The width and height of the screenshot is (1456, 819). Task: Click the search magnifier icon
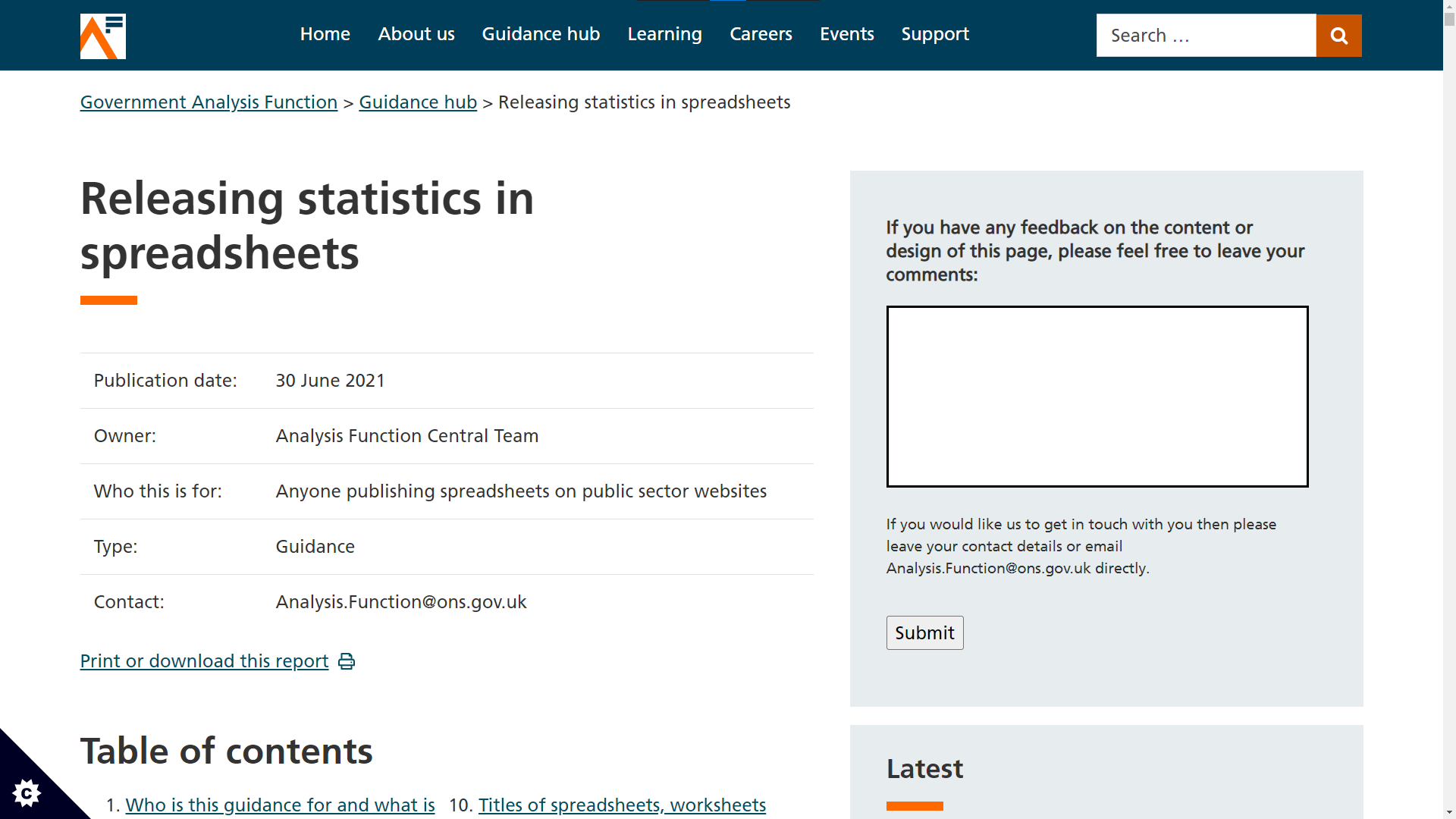point(1338,35)
